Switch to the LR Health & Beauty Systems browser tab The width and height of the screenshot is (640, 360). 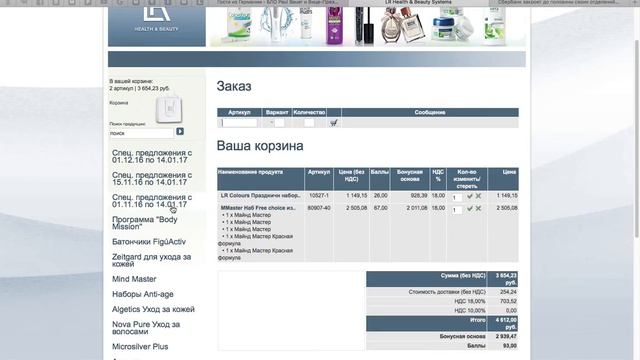pos(418,2)
